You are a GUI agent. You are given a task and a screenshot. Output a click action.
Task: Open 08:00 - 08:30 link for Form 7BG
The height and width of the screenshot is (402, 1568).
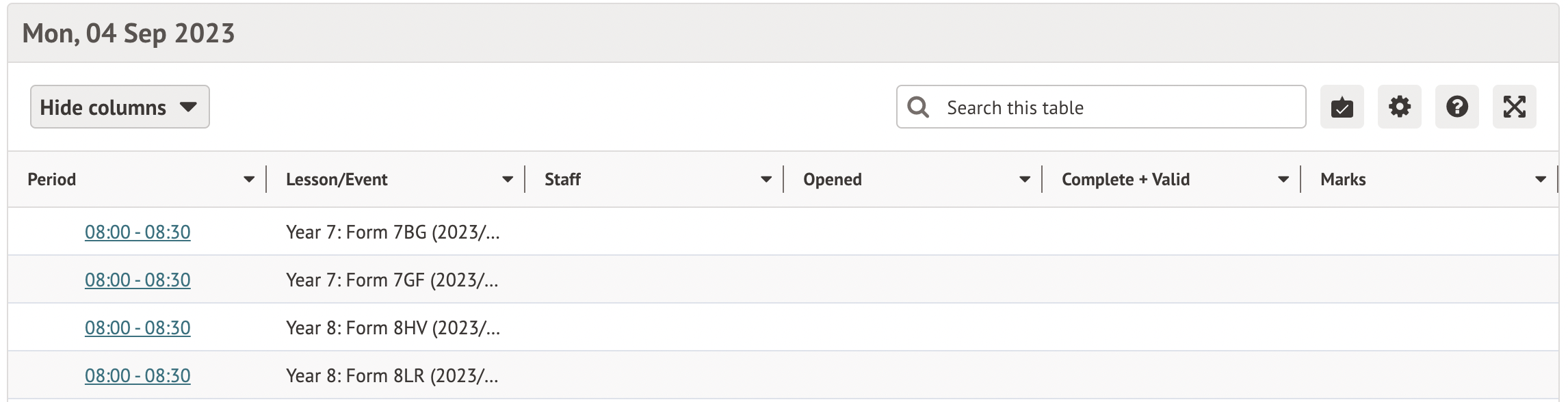(x=138, y=232)
